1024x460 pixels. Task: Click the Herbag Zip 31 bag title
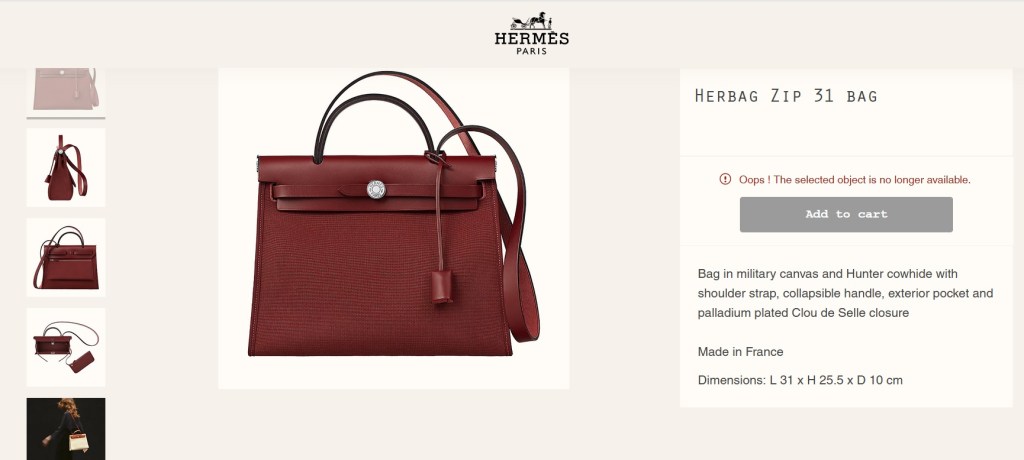786,96
